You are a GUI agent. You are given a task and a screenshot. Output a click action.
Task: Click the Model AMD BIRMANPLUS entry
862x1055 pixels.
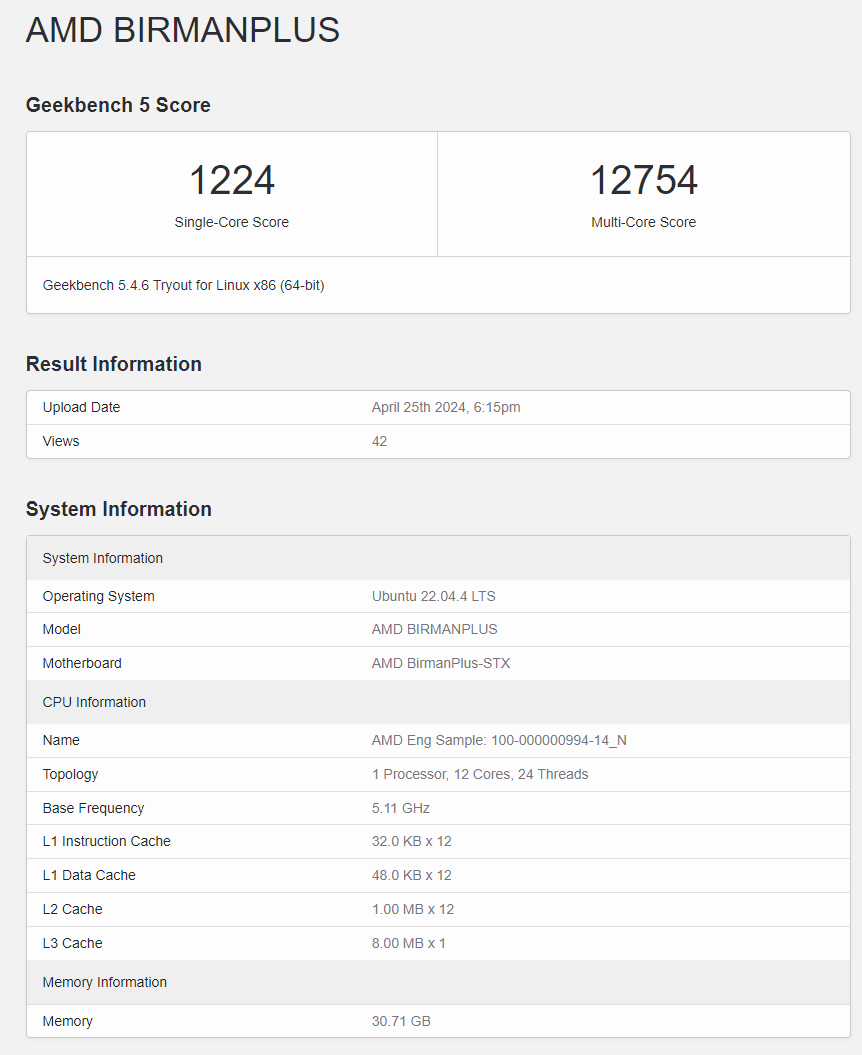click(x=434, y=629)
